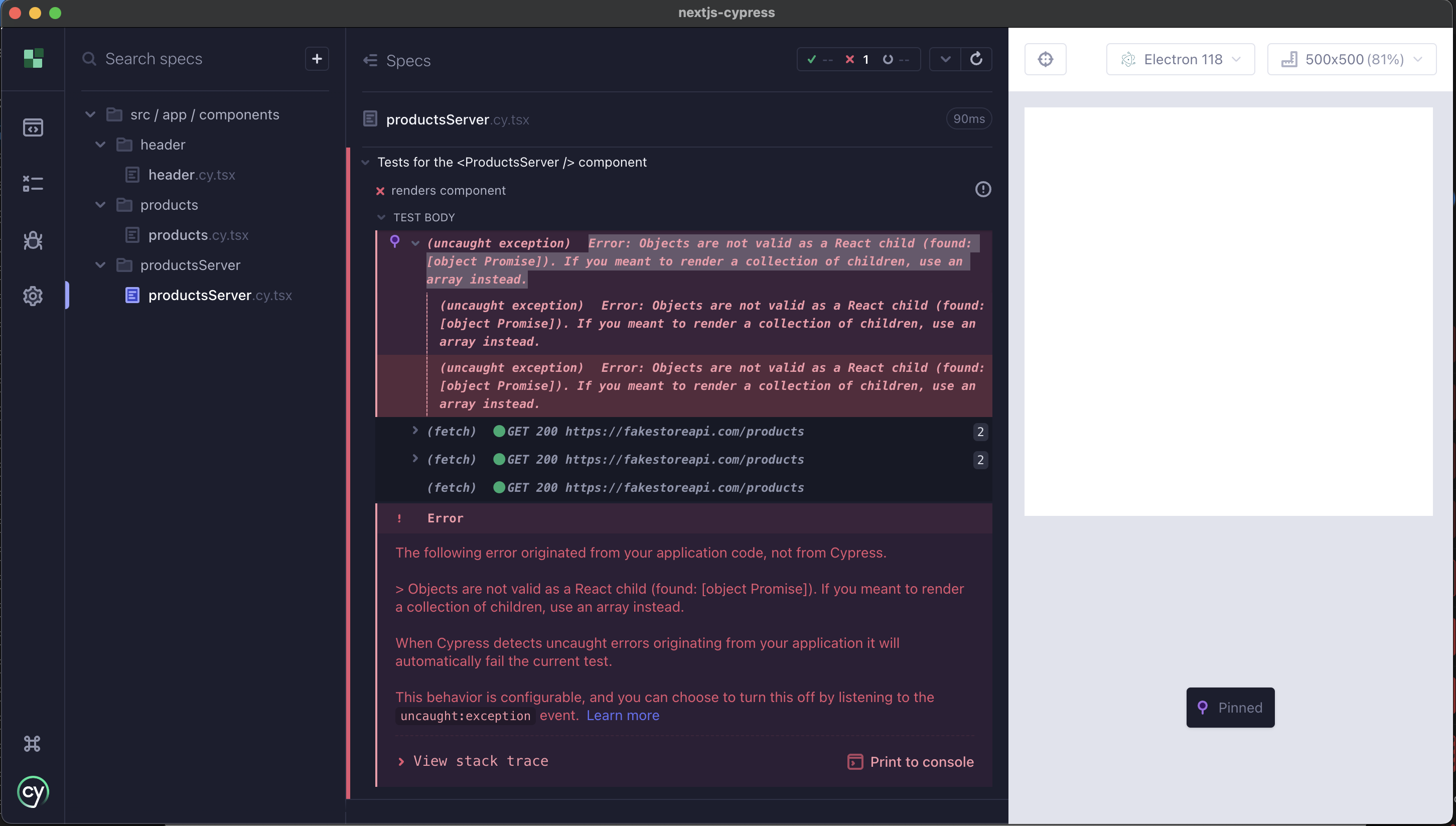This screenshot has height=826, width=1456.
Task: Click the 90ms duration badge
Action: click(x=969, y=118)
